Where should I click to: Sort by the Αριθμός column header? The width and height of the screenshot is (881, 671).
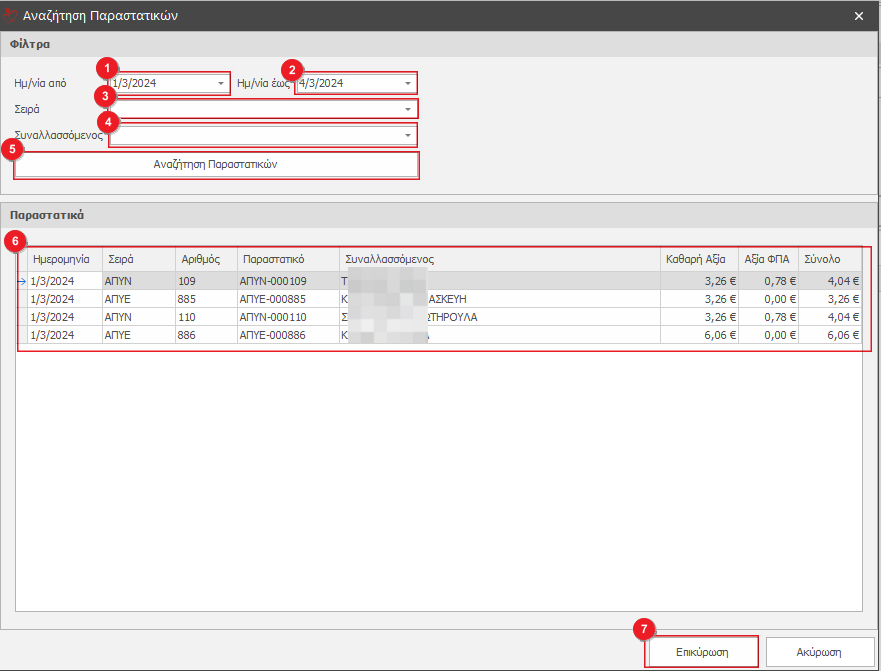pyautogui.click(x=205, y=259)
